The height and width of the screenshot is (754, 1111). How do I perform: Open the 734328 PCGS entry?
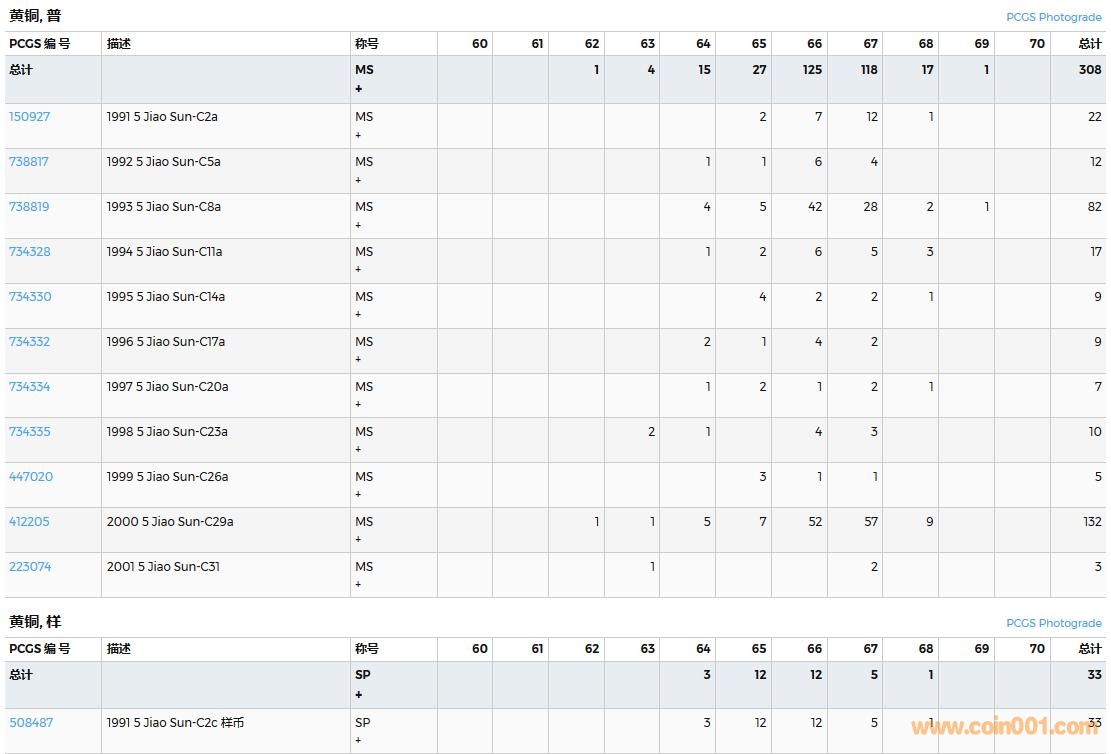[29, 252]
